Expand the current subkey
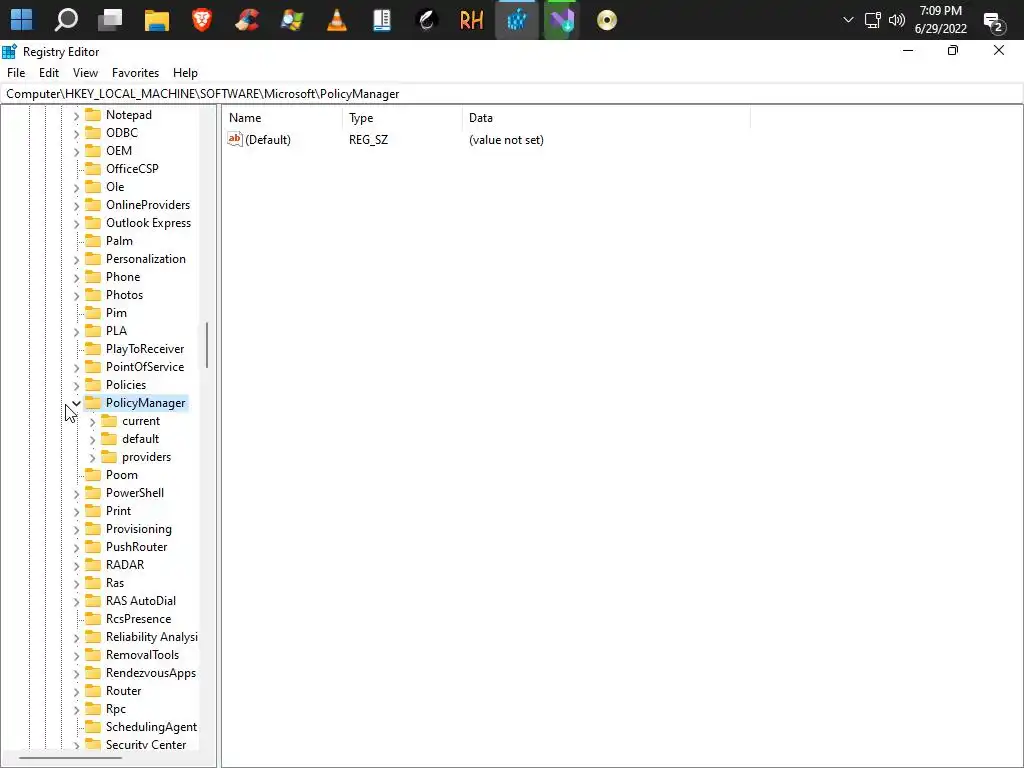Image resolution: width=1024 pixels, height=768 pixels. [92, 422]
